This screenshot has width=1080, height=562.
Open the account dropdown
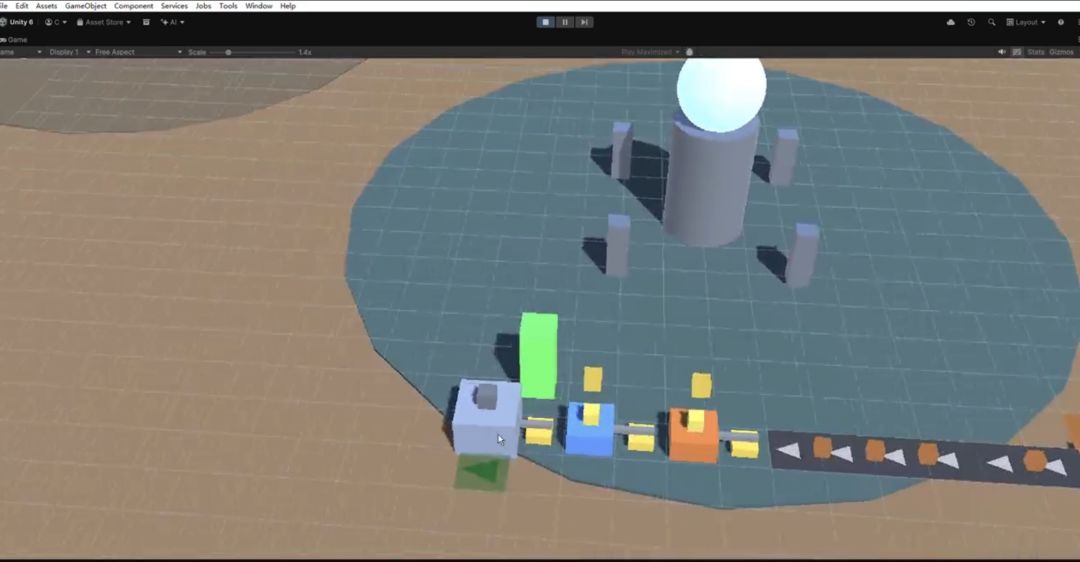[56, 22]
